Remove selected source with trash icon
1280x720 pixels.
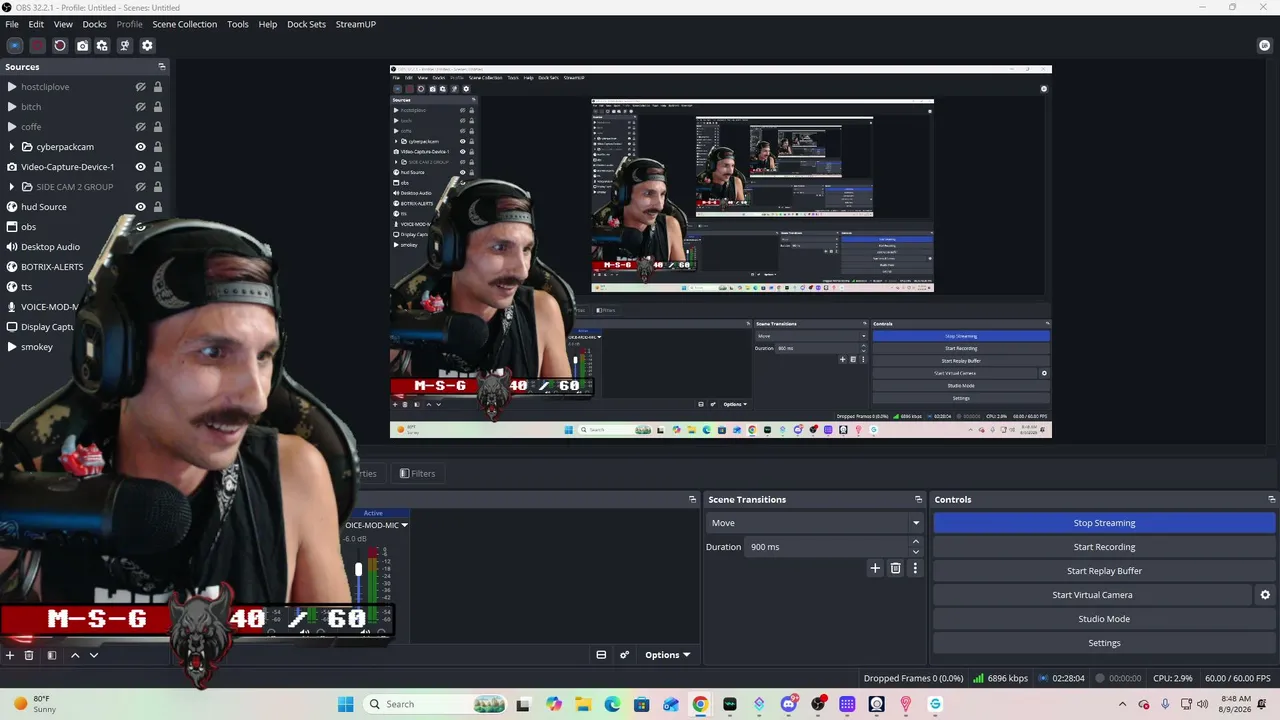tap(29, 655)
